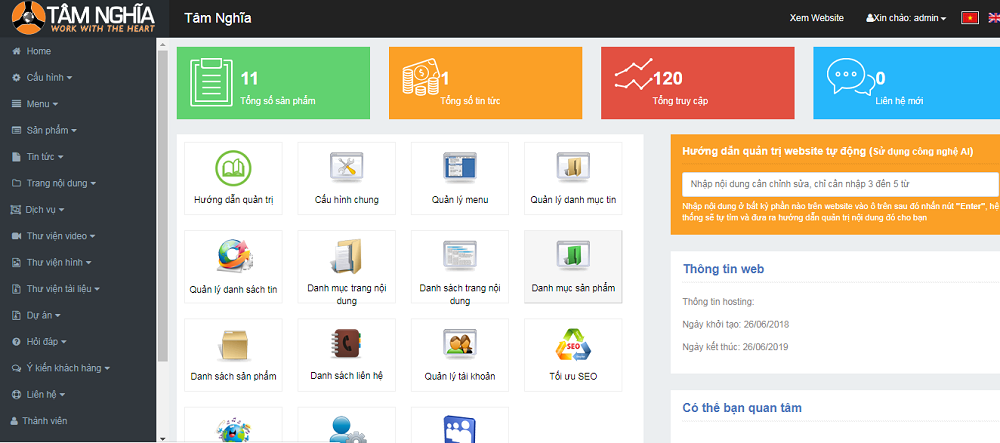Open Danh sách trang nội dung icon
Viewport: 1000px width, 443px height.
pyautogui.click(x=460, y=256)
